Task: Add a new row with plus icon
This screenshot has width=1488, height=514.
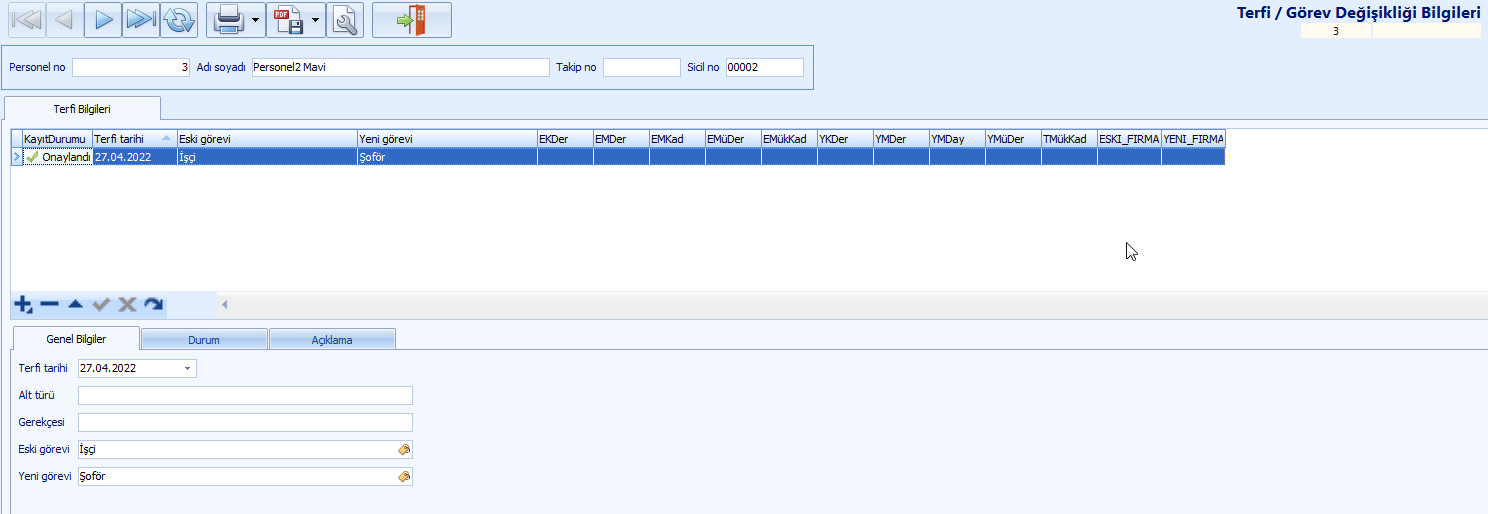Action: [23, 304]
